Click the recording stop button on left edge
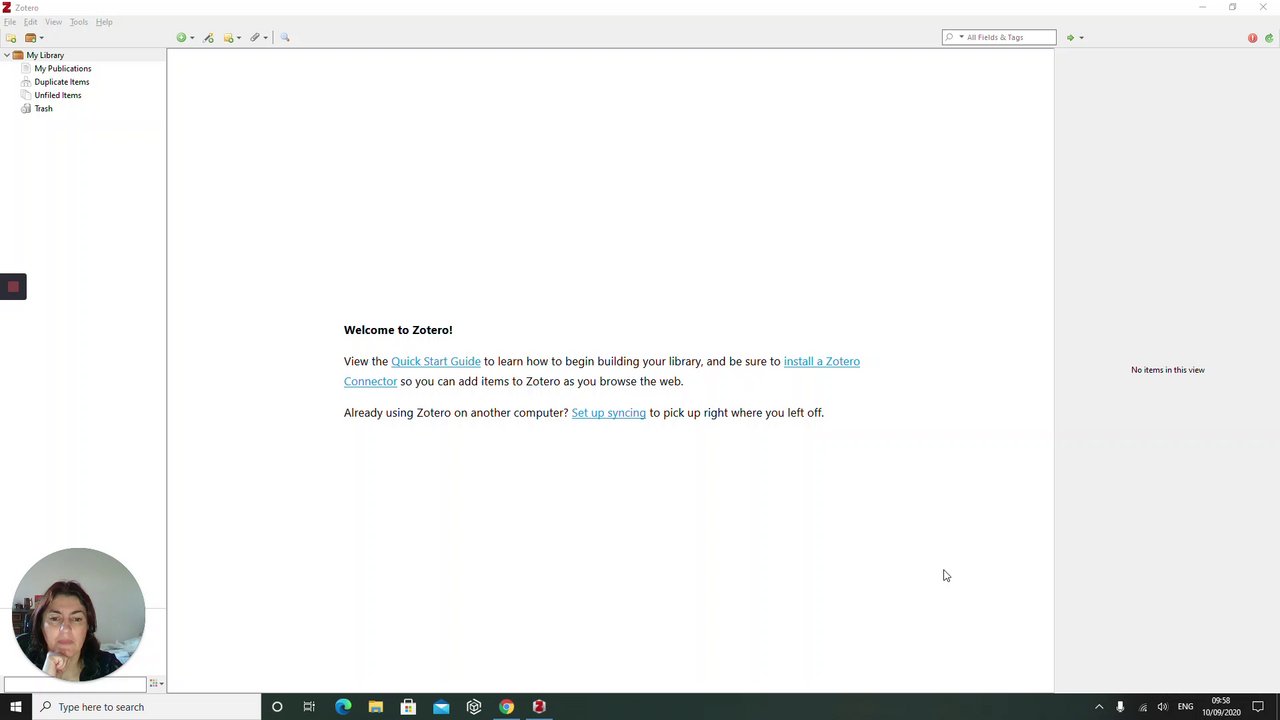The image size is (1280, 720). pyautogui.click(x=13, y=287)
